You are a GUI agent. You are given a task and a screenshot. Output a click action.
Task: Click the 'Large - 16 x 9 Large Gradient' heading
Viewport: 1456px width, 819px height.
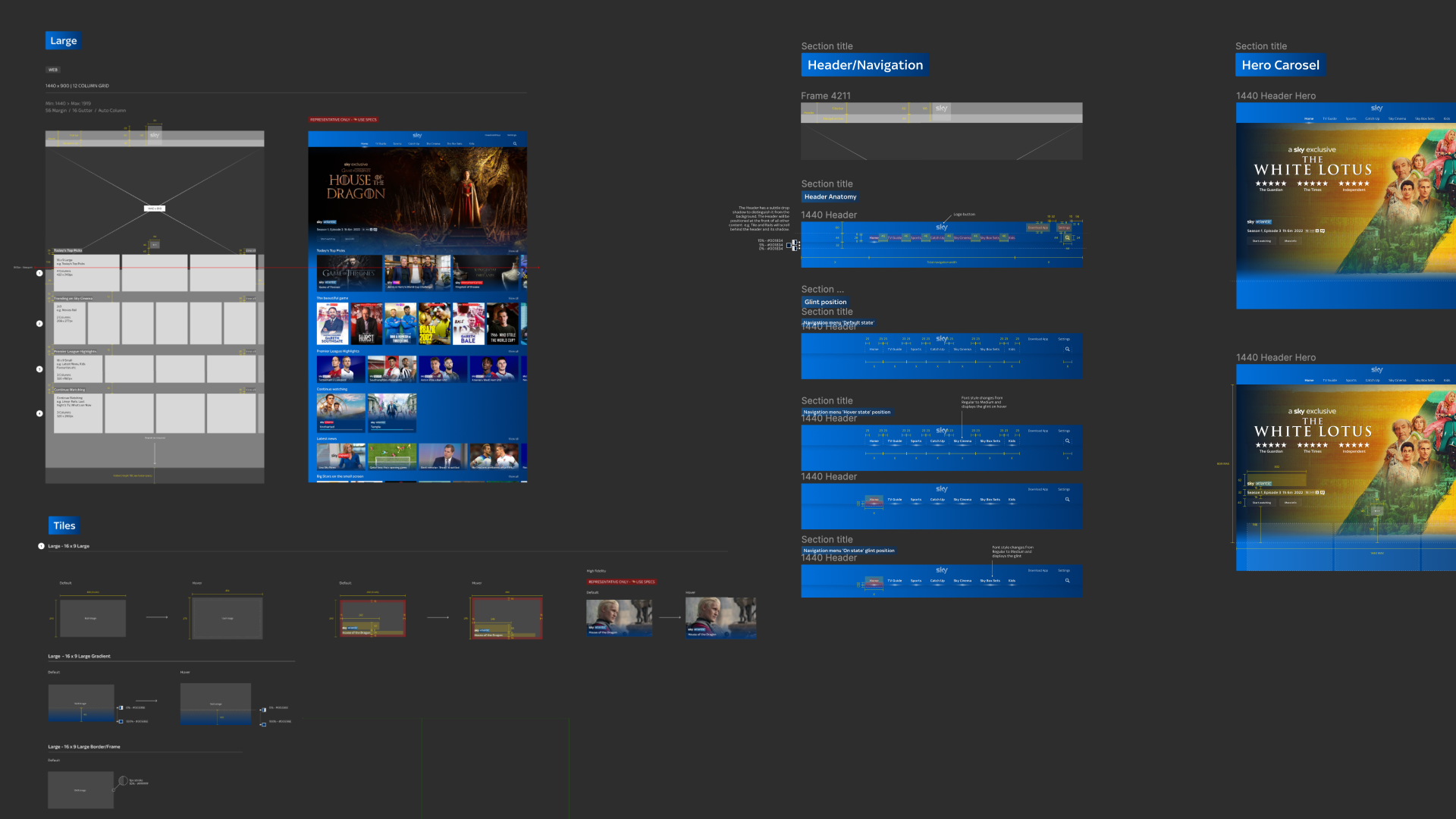click(80, 656)
